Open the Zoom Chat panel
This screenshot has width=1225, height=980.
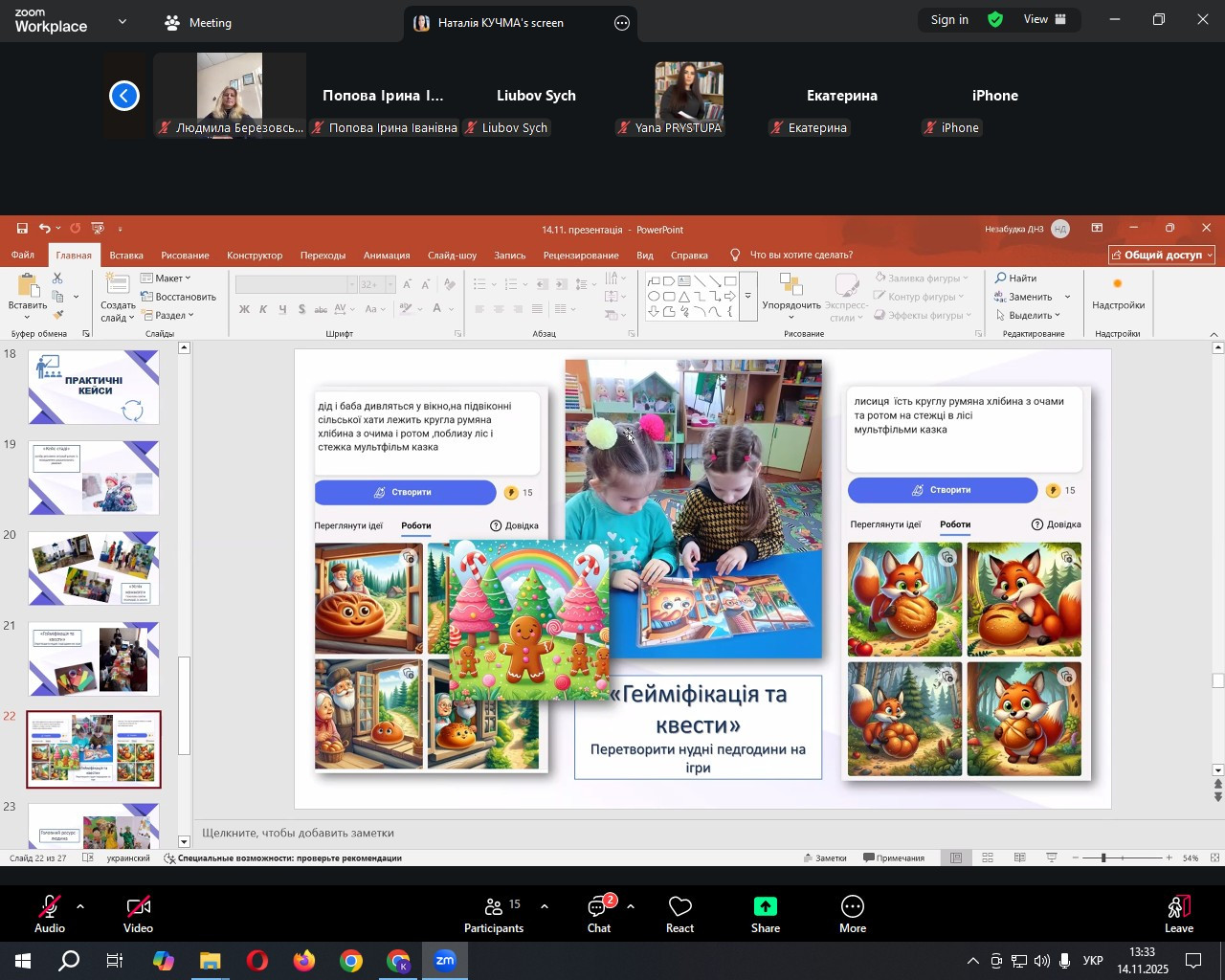point(599,914)
